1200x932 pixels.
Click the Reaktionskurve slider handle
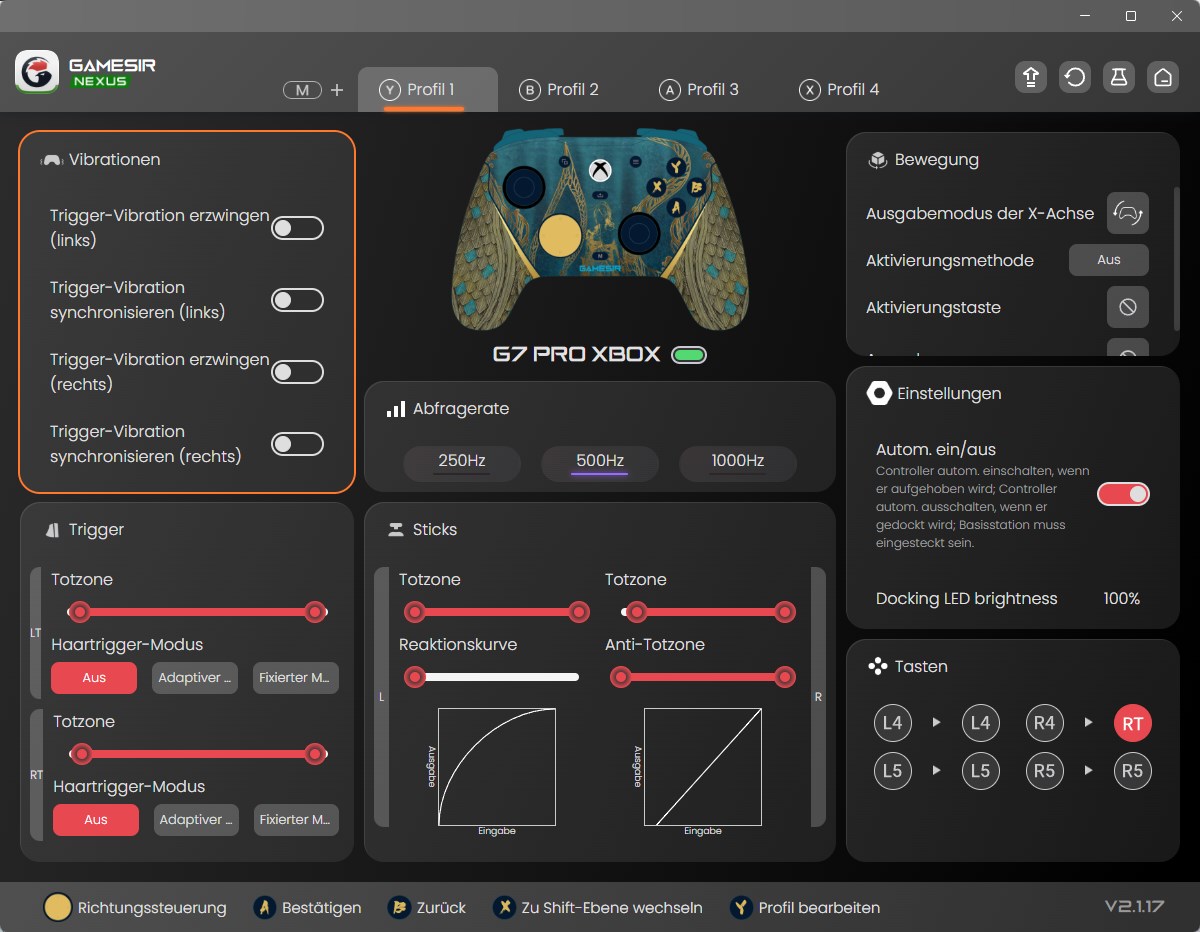(413, 678)
